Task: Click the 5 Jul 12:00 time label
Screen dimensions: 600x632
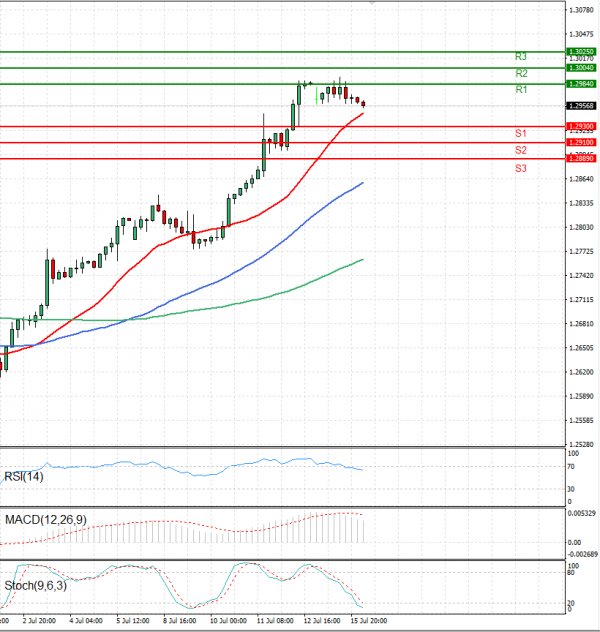Action: [x=133, y=621]
